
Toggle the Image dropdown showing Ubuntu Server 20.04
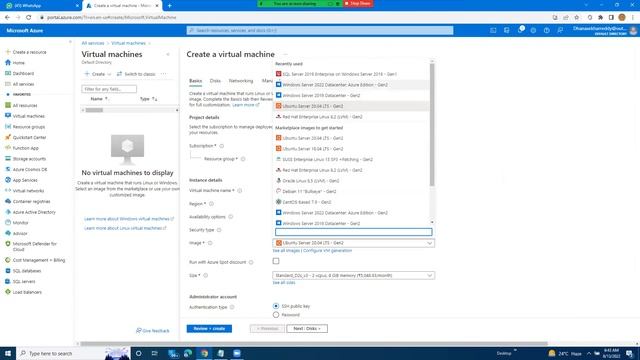coord(353,243)
